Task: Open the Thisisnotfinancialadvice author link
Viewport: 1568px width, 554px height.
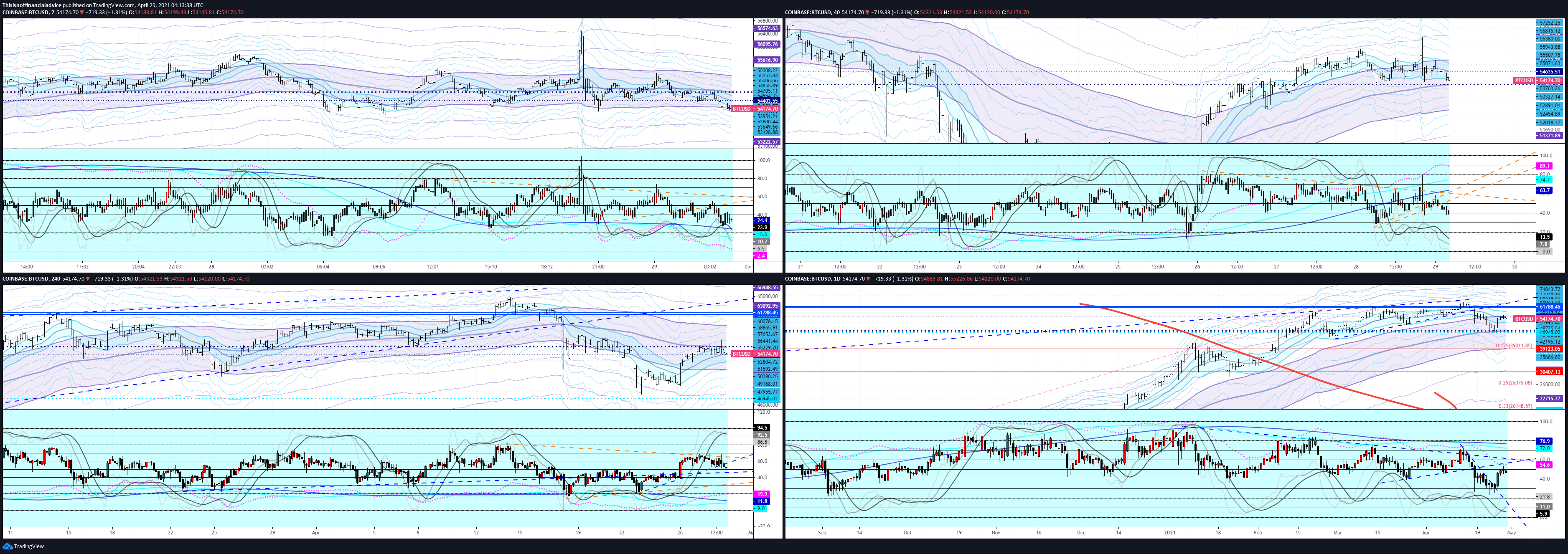Action: [32, 5]
